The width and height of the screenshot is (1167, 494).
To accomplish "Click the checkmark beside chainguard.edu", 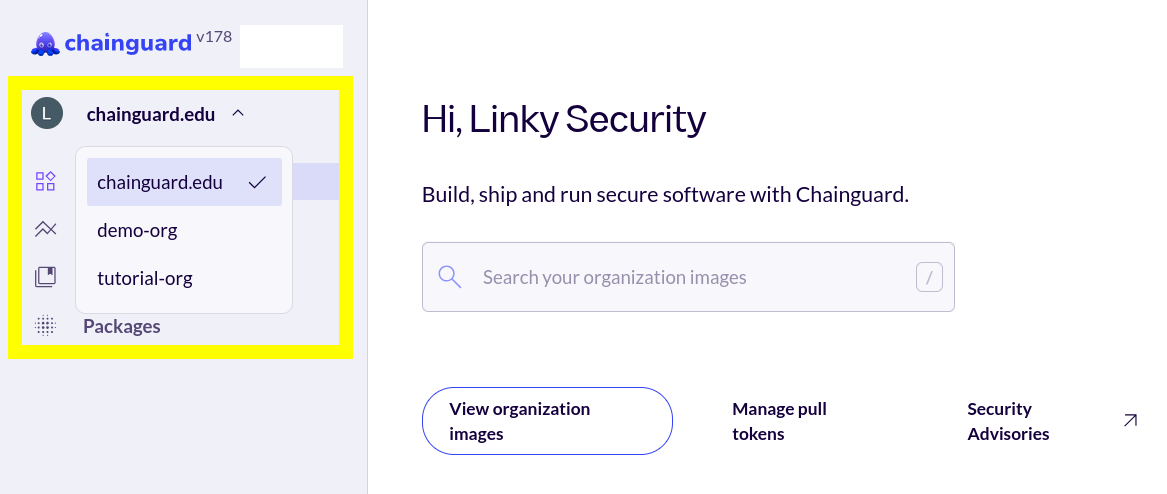I will coord(257,182).
